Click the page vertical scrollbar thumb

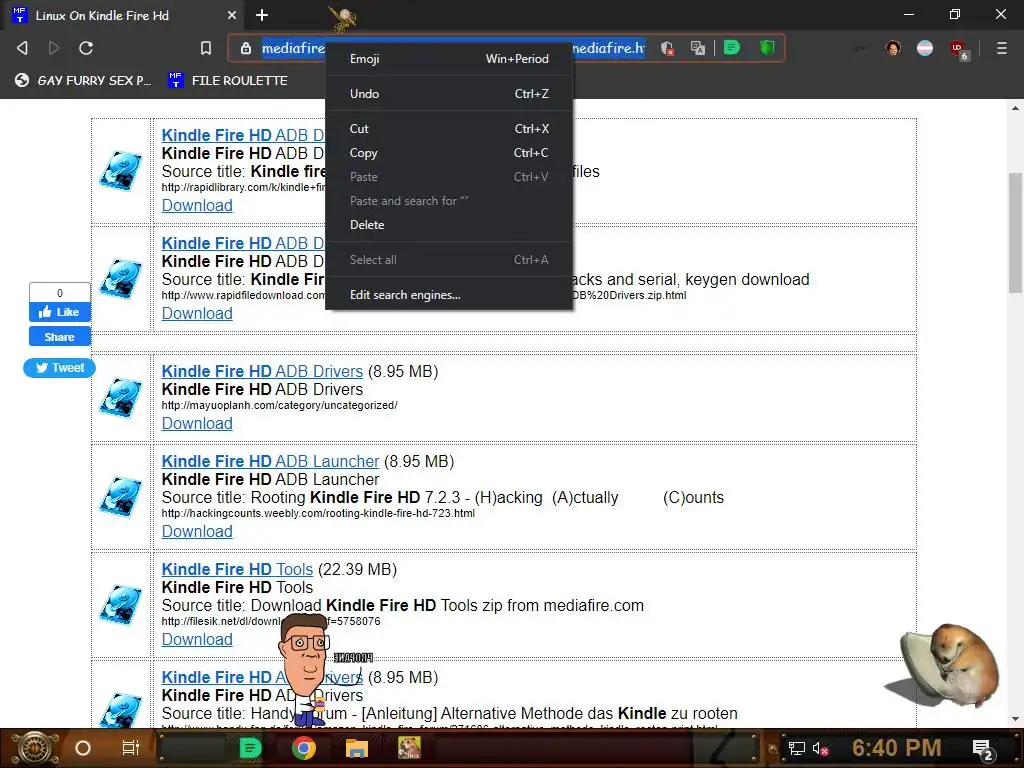[1015, 232]
